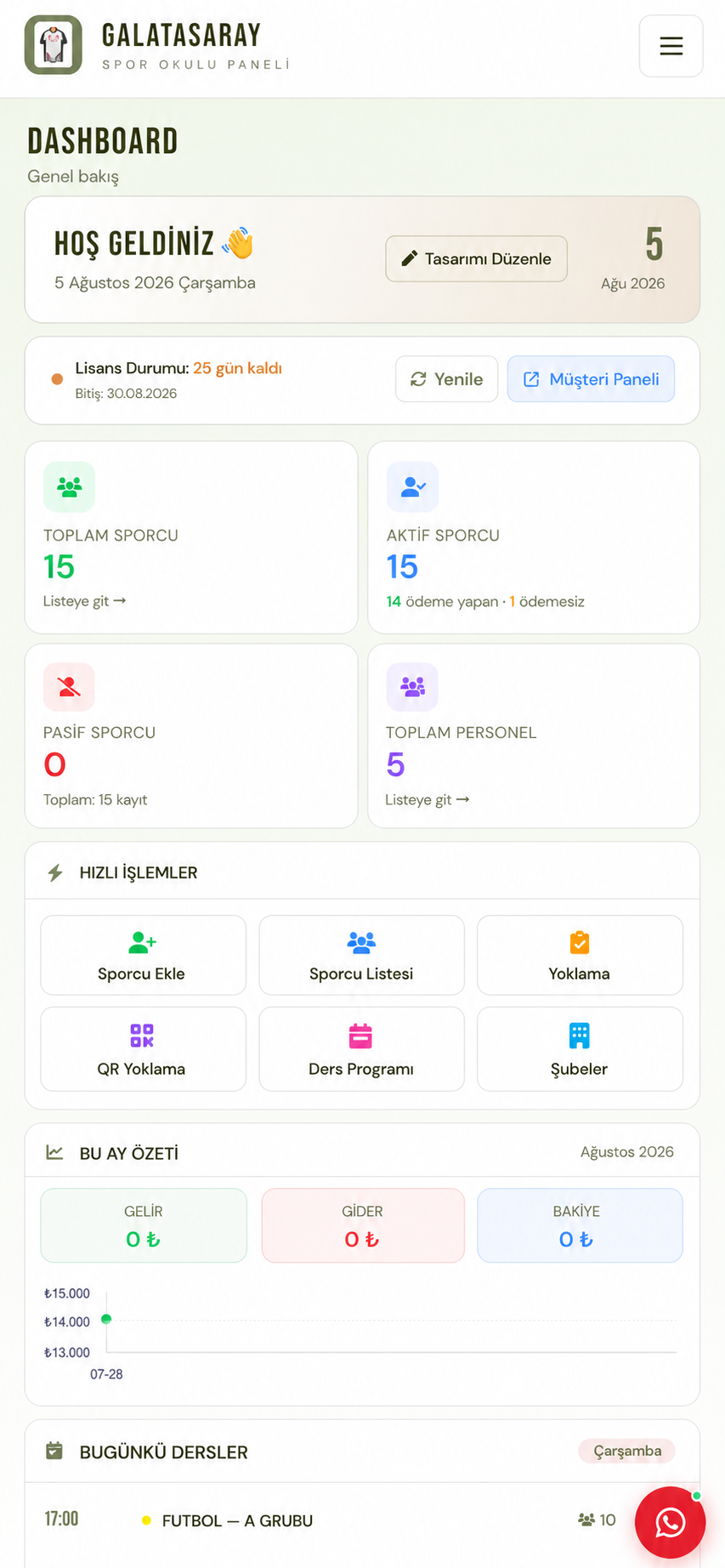Go to staff list under Toplam Personel
The width and height of the screenshot is (725, 1568).
point(428,800)
